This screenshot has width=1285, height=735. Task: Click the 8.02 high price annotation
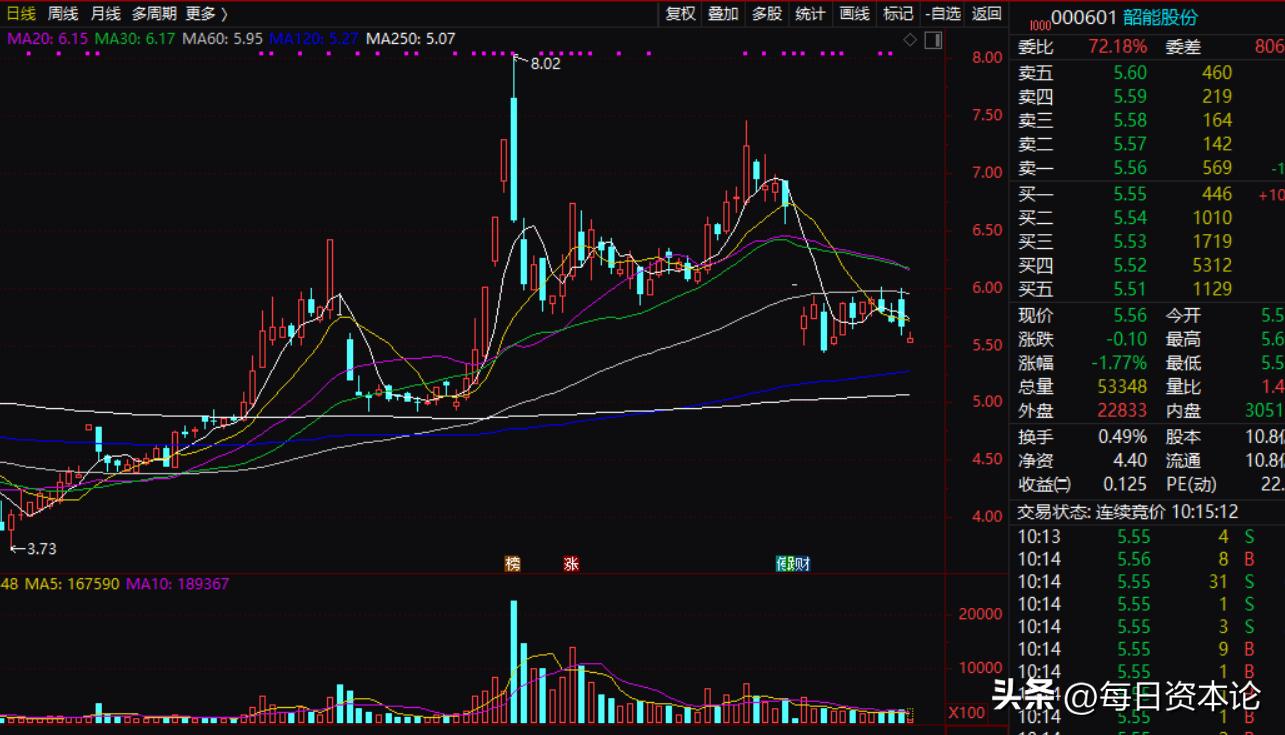pos(545,63)
